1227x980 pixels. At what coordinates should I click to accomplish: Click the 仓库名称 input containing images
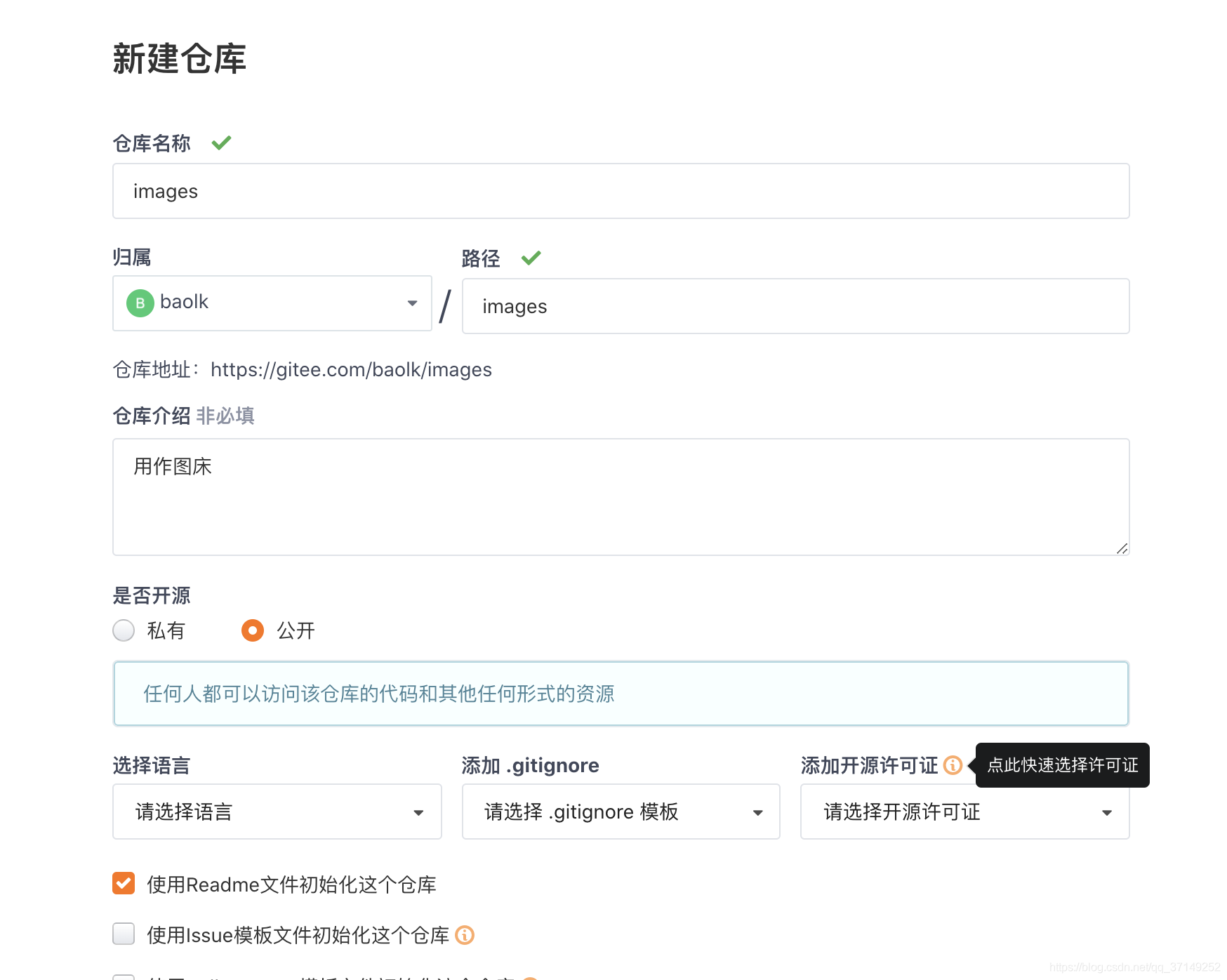click(x=621, y=191)
